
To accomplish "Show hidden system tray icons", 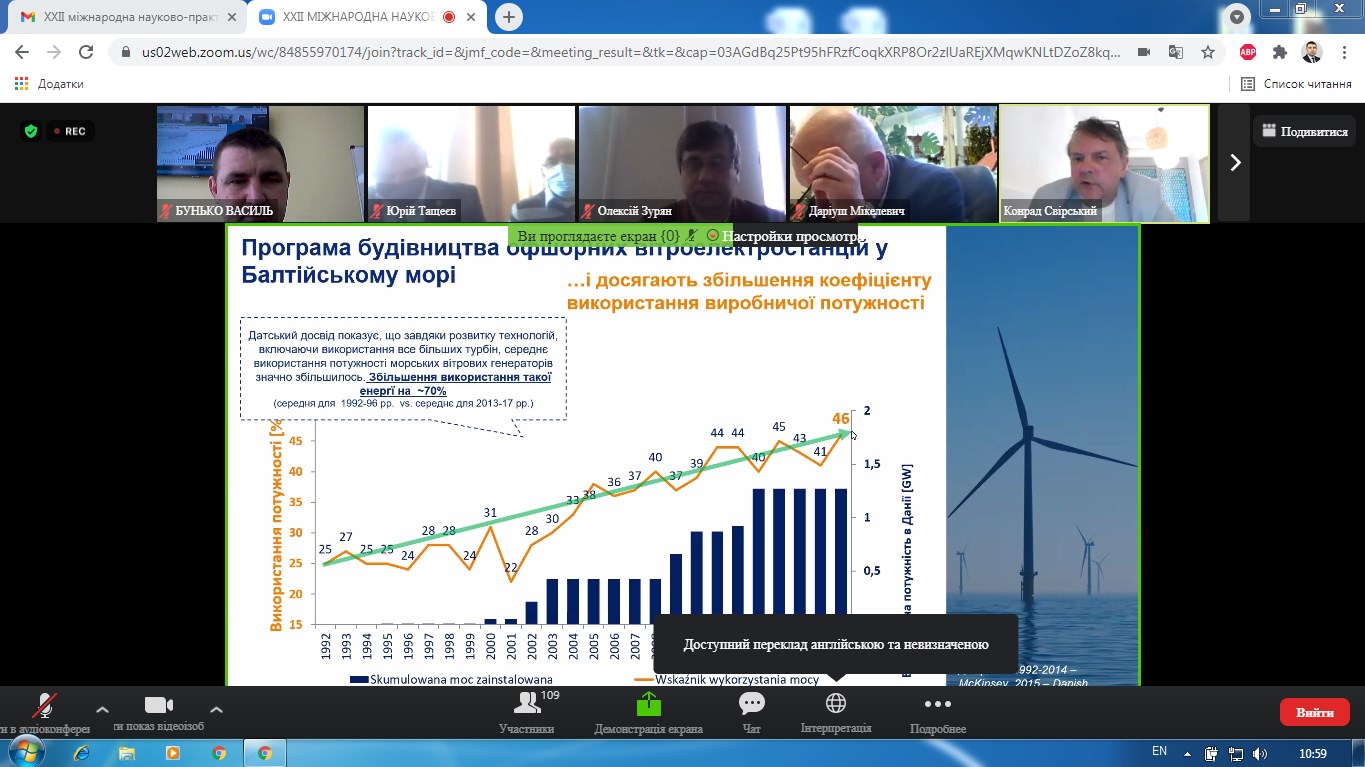I will [1187, 753].
